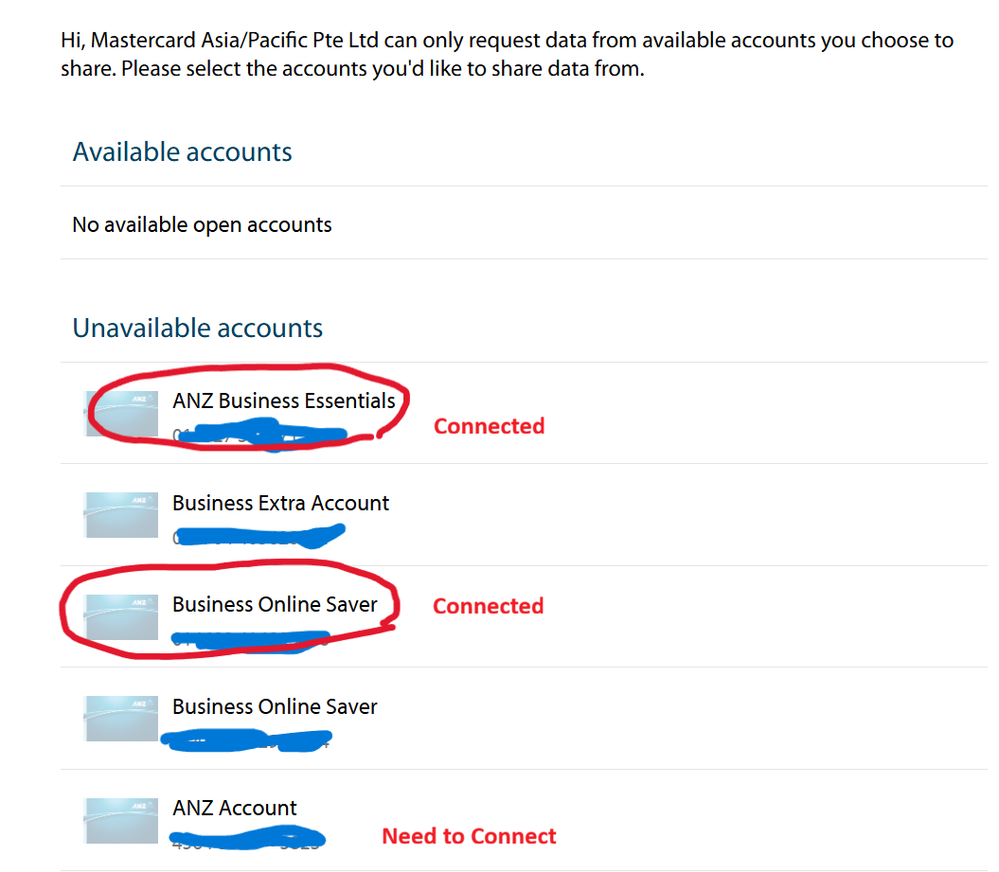The image size is (999, 872).
Task: Click the Available accounts heading
Action: point(182,152)
